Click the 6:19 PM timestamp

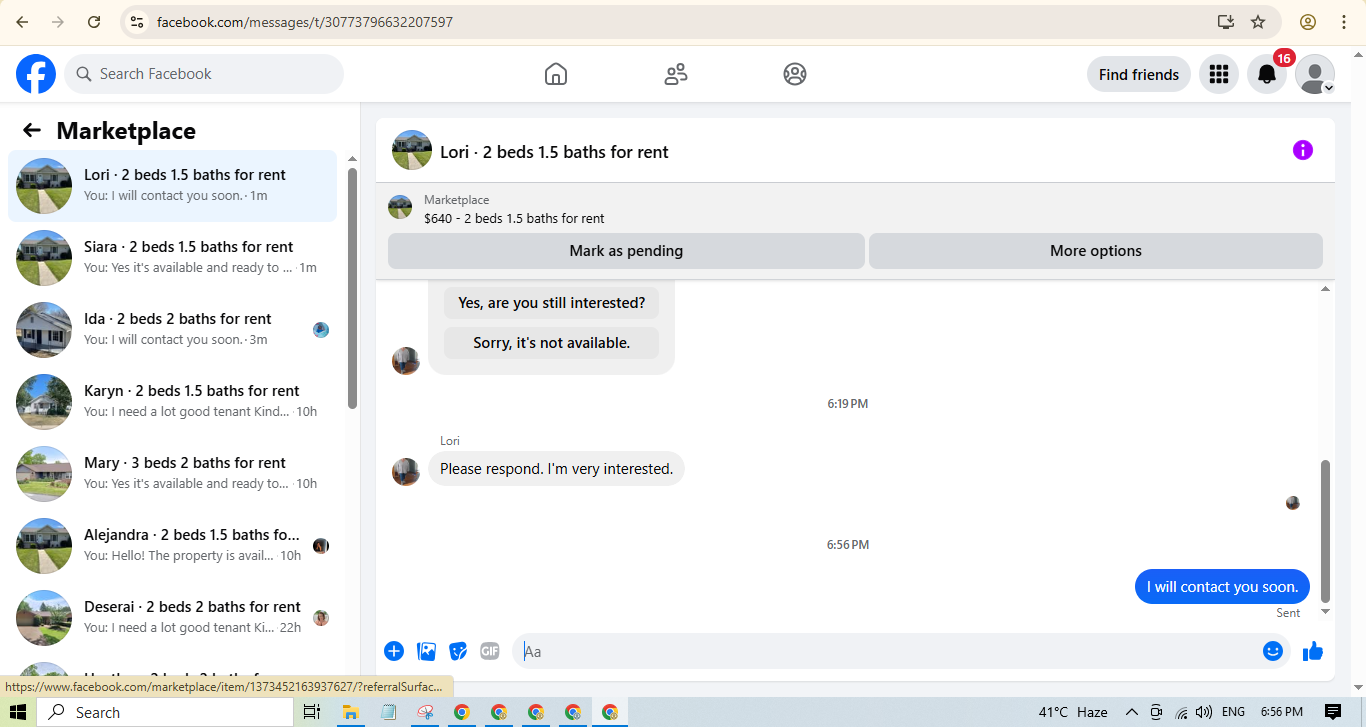(847, 404)
